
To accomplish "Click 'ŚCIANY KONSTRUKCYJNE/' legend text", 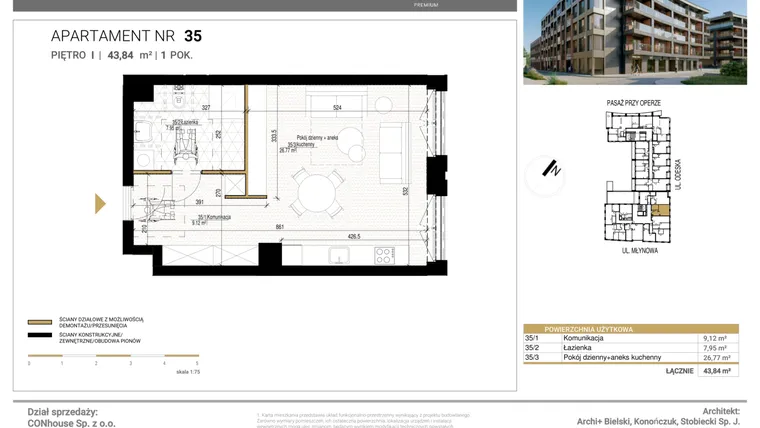I will coord(91,335).
